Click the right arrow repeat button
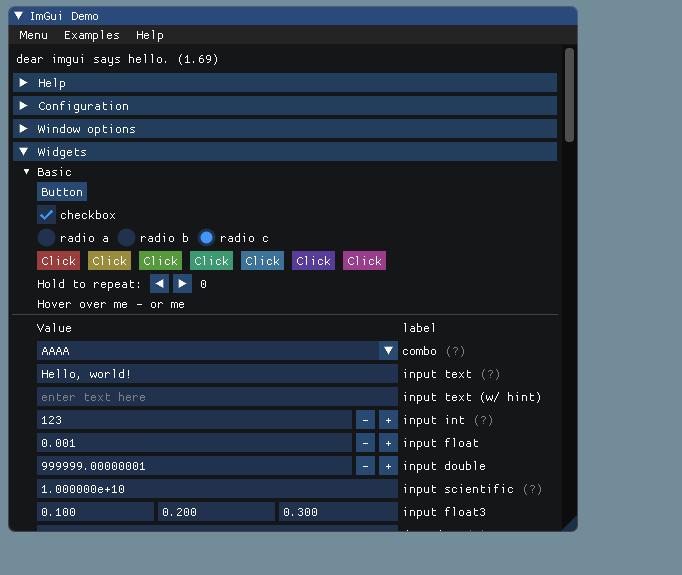682x575 pixels. [182, 284]
